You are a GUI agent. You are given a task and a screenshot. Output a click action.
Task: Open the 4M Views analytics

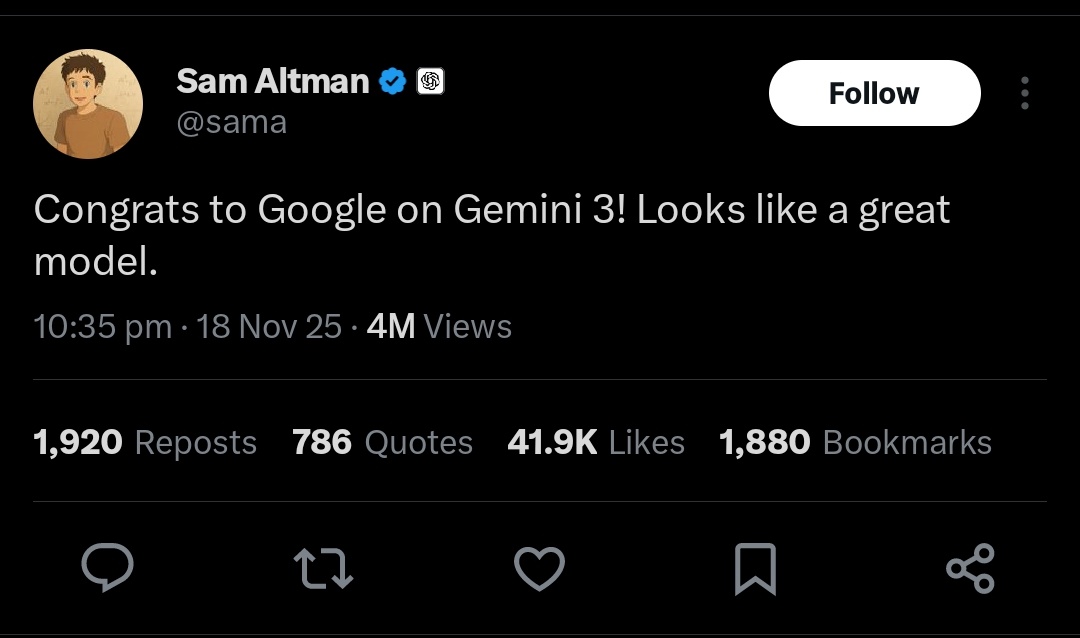point(439,327)
